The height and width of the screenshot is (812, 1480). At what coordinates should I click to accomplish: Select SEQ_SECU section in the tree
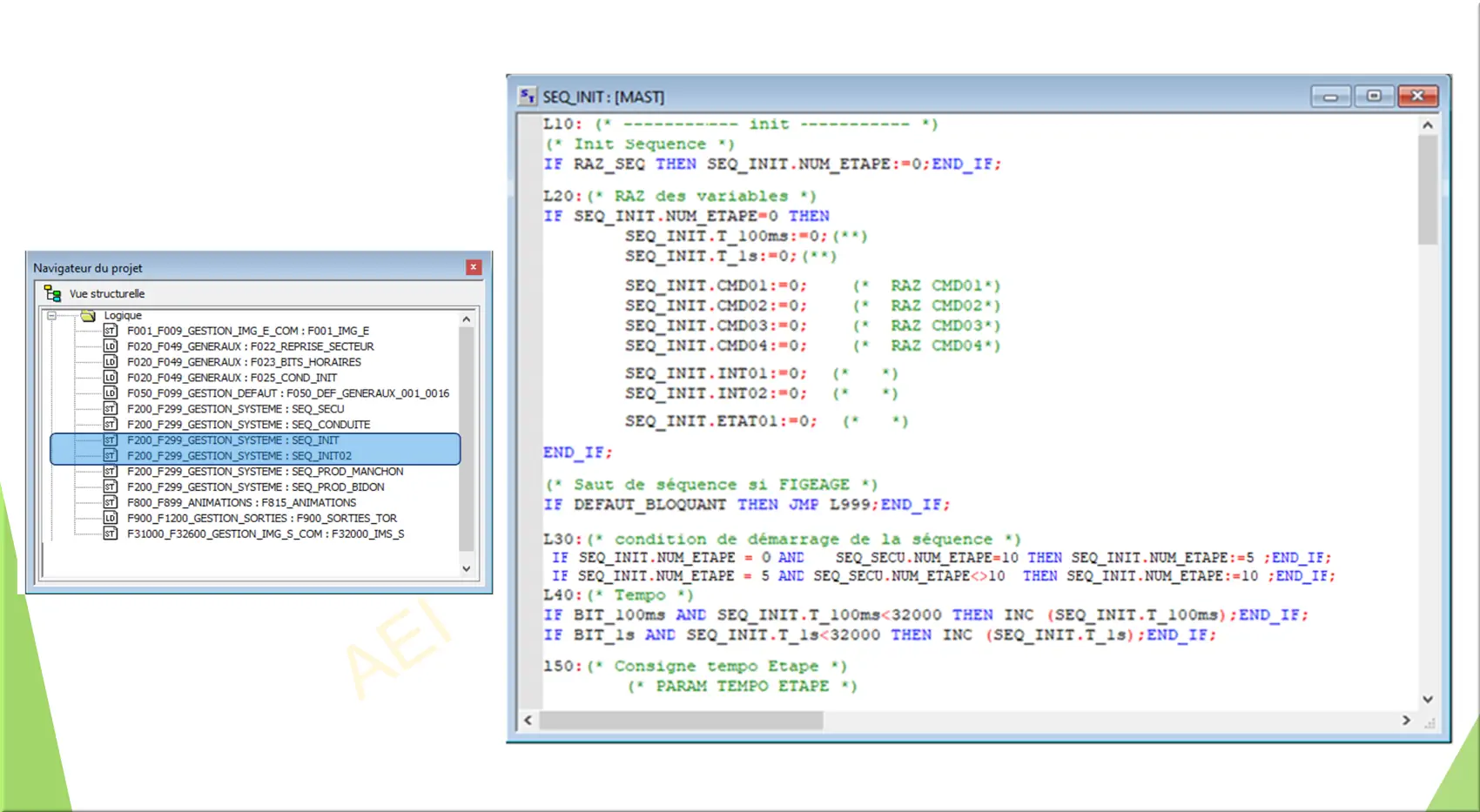pyautogui.click(x=236, y=409)
